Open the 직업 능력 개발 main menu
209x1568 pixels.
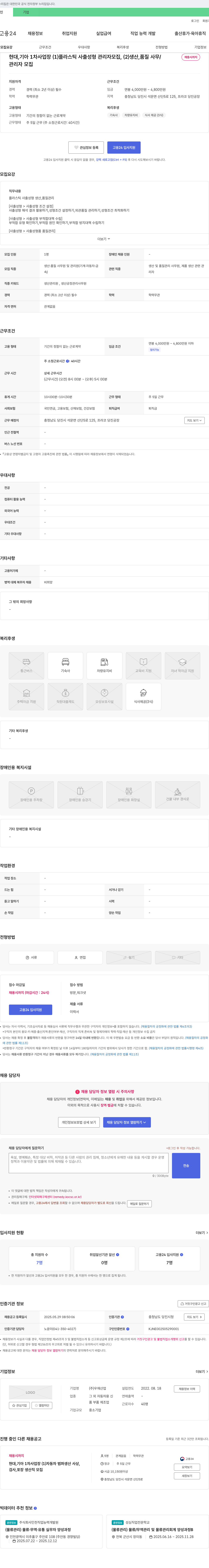(143, 33)
